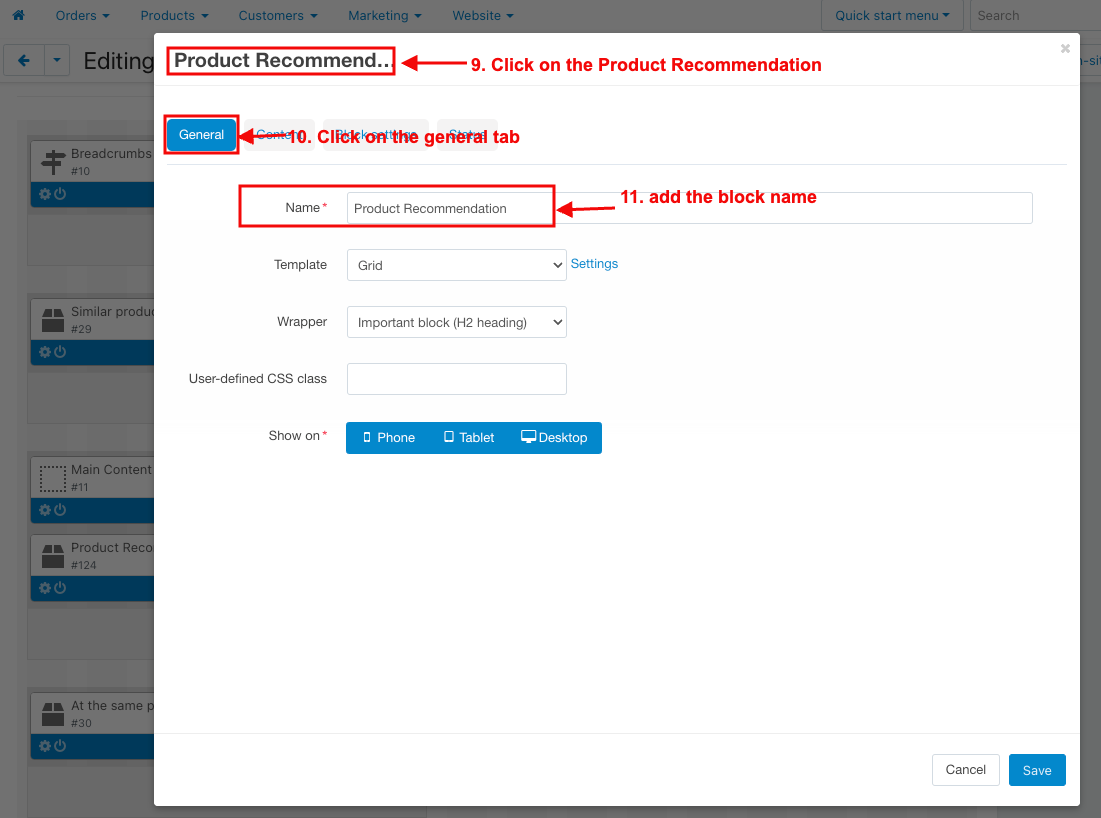This screenshot has height=818, width=1101.
Task: Click power icon on Main Content block
Action: 60,510
